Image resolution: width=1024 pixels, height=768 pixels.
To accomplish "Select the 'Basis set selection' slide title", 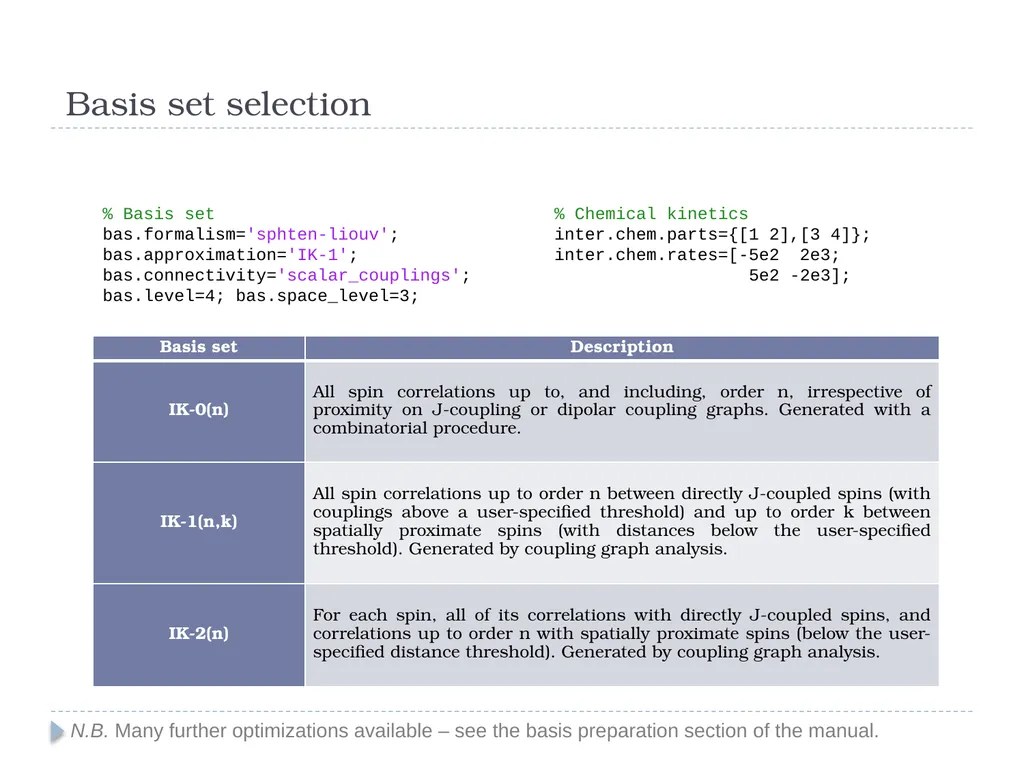I will point(218,104).
